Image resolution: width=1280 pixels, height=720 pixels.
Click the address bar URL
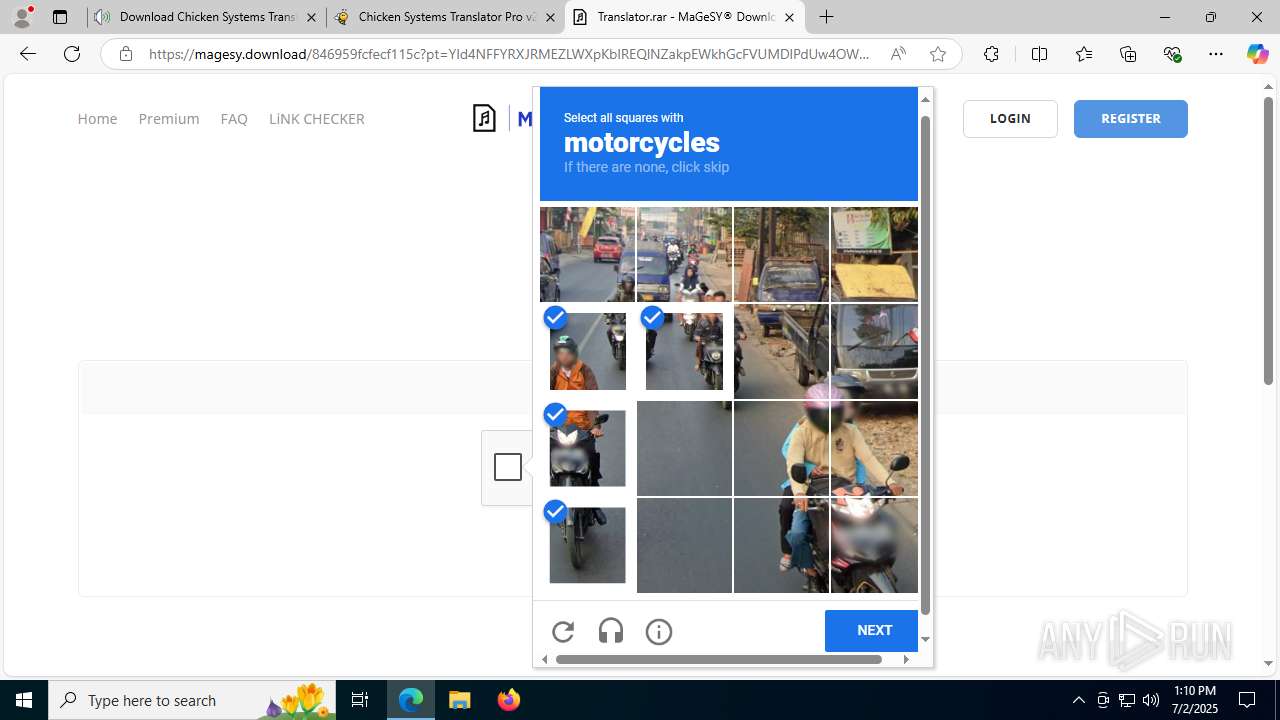pos(509,54)
